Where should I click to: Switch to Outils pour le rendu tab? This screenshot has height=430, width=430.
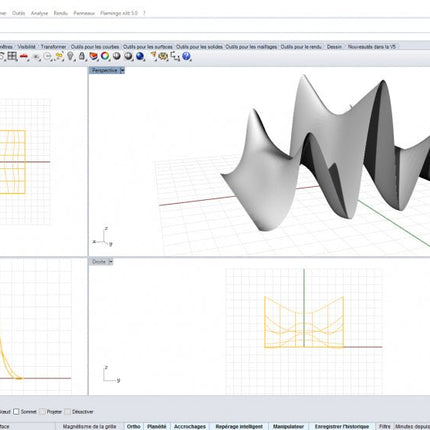301,47
